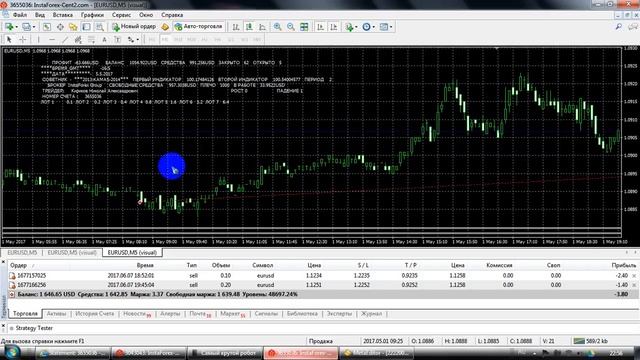Image resolution: width=640 pixels, height=360 pixels.
Task: Open the Графики menu
Action: click(92, 15)
